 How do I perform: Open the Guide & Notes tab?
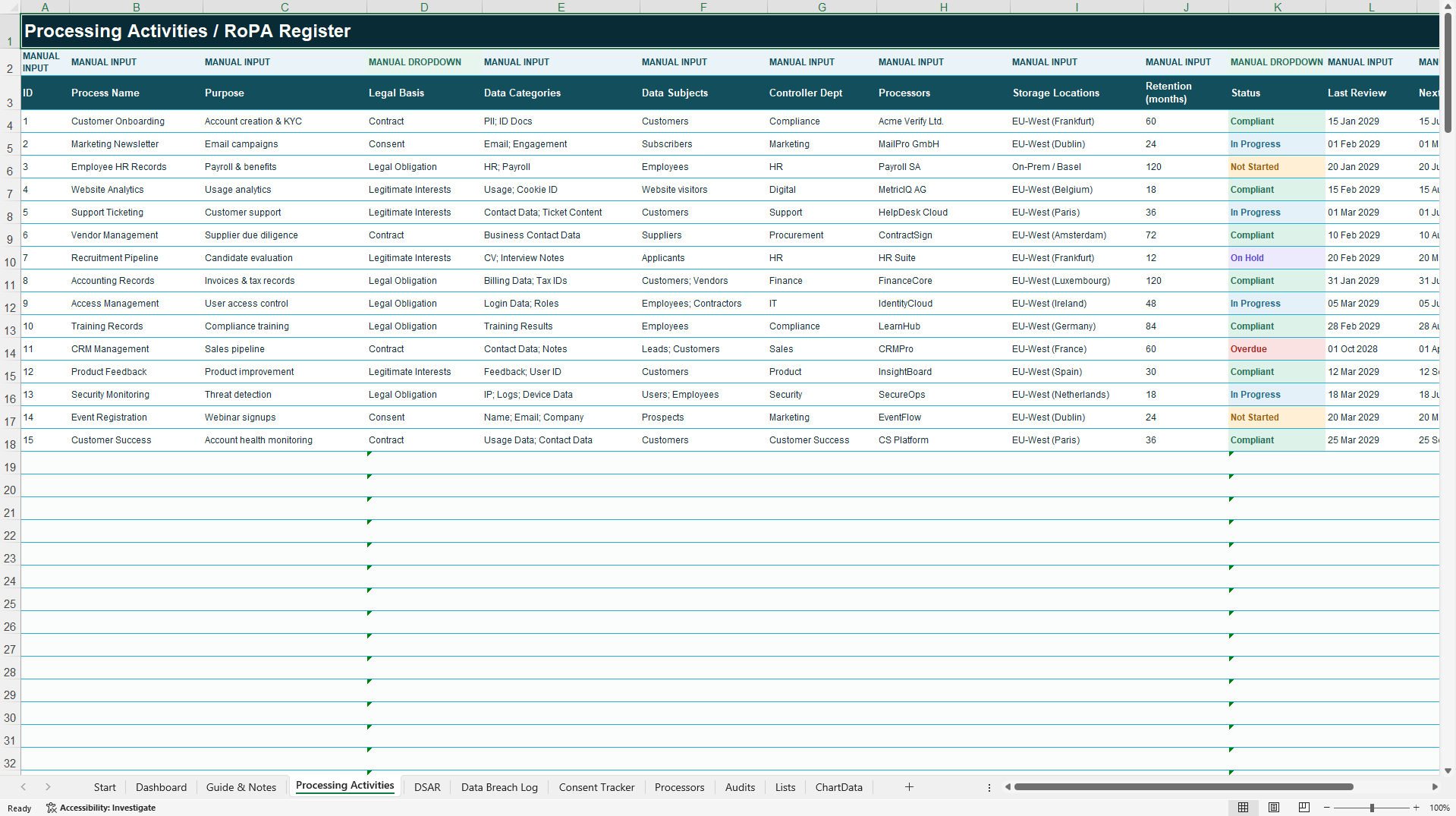(241, 787)
